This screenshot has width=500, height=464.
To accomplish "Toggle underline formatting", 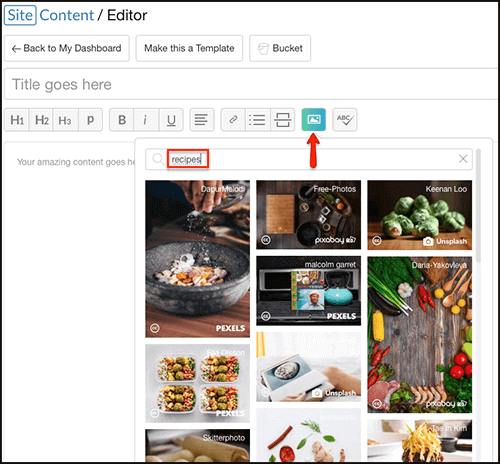I will (x=171, y=120).
